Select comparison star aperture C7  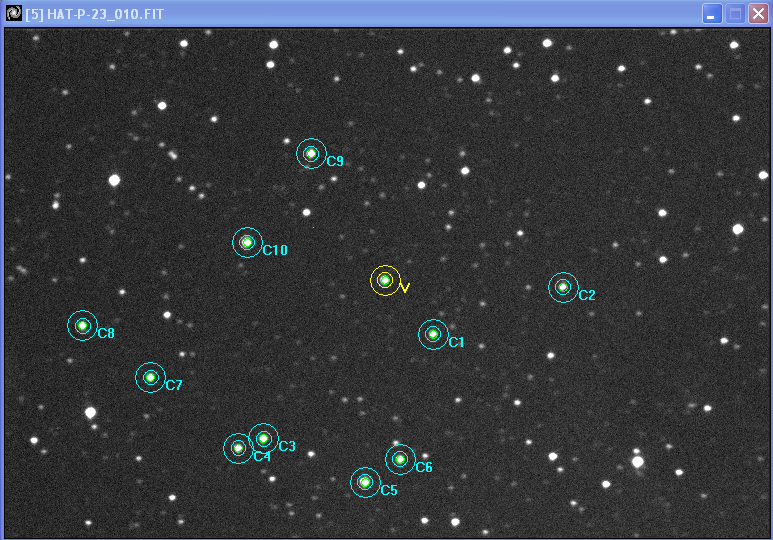[x=150, y=377]
